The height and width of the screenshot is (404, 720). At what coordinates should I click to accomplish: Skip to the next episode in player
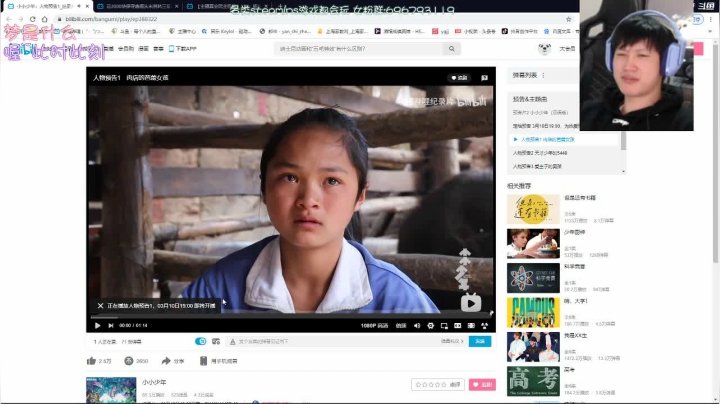click(111, 325)
